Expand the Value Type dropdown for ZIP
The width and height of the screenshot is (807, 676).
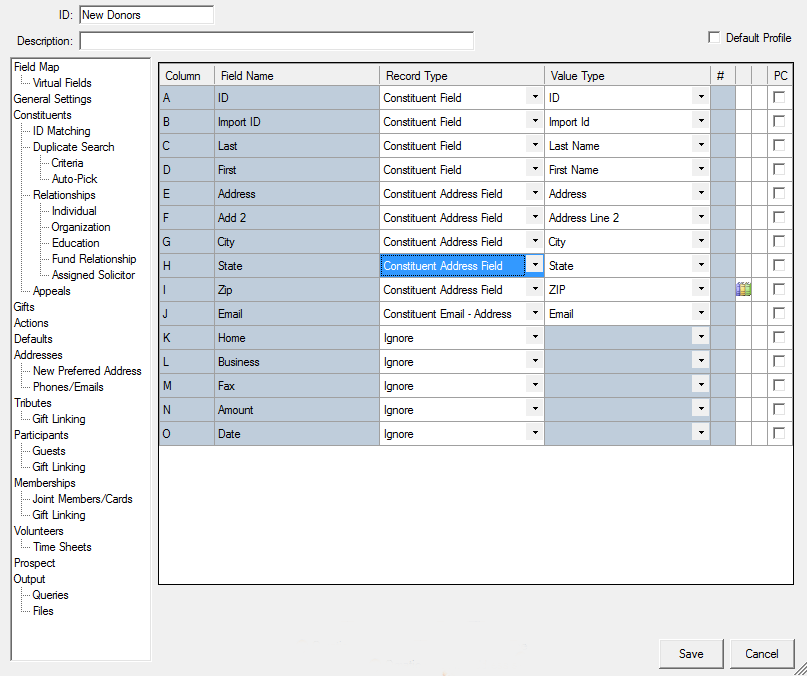(x=701, y=289)
